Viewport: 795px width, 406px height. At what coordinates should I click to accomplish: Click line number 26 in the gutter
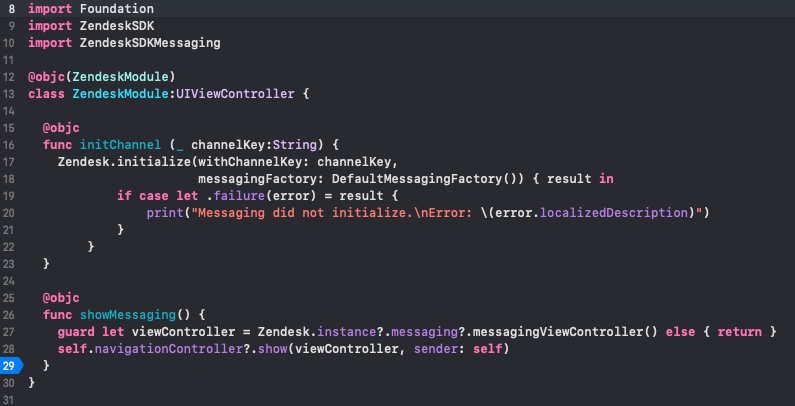pyautogui.click(x=9, y=314)
